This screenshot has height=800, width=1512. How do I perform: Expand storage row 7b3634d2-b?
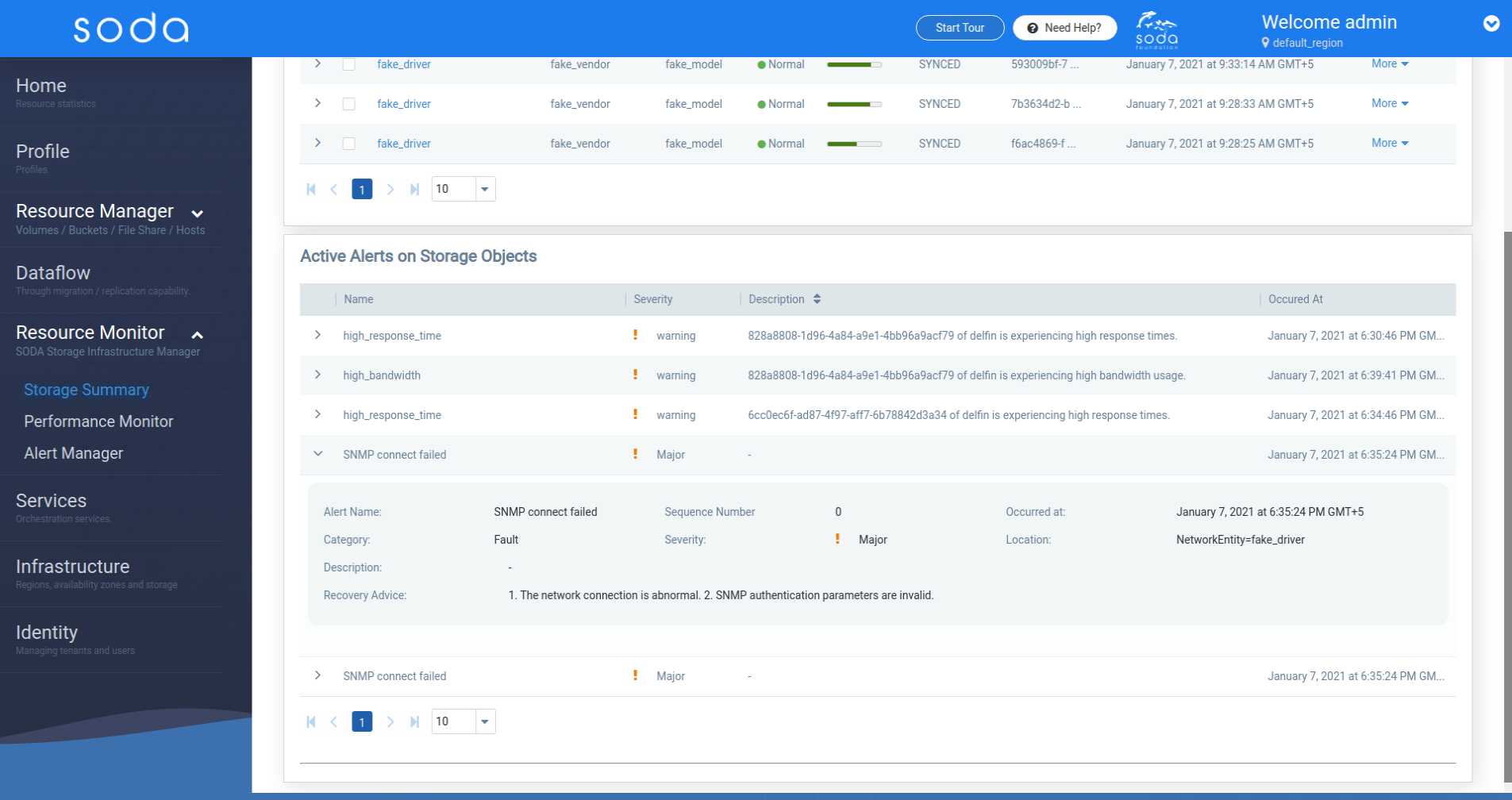tap(317, 103)
